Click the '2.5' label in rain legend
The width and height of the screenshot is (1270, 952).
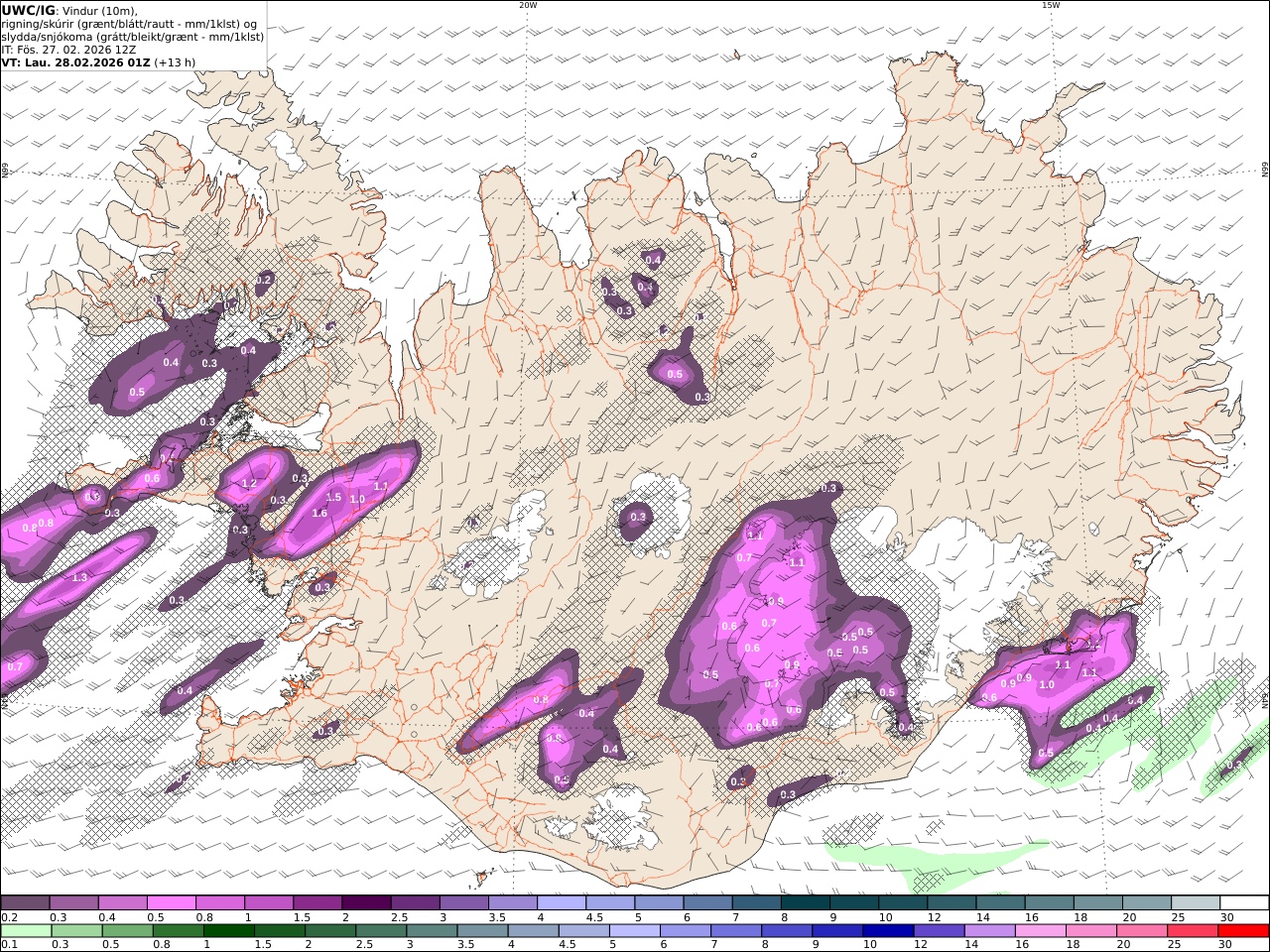[364, 945]
